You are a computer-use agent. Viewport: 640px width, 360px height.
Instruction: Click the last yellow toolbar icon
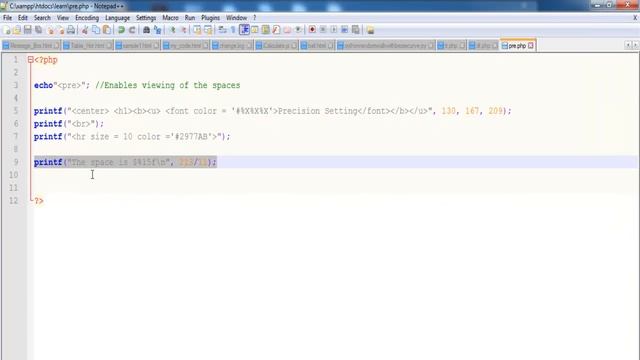click(x=370, y=30)
